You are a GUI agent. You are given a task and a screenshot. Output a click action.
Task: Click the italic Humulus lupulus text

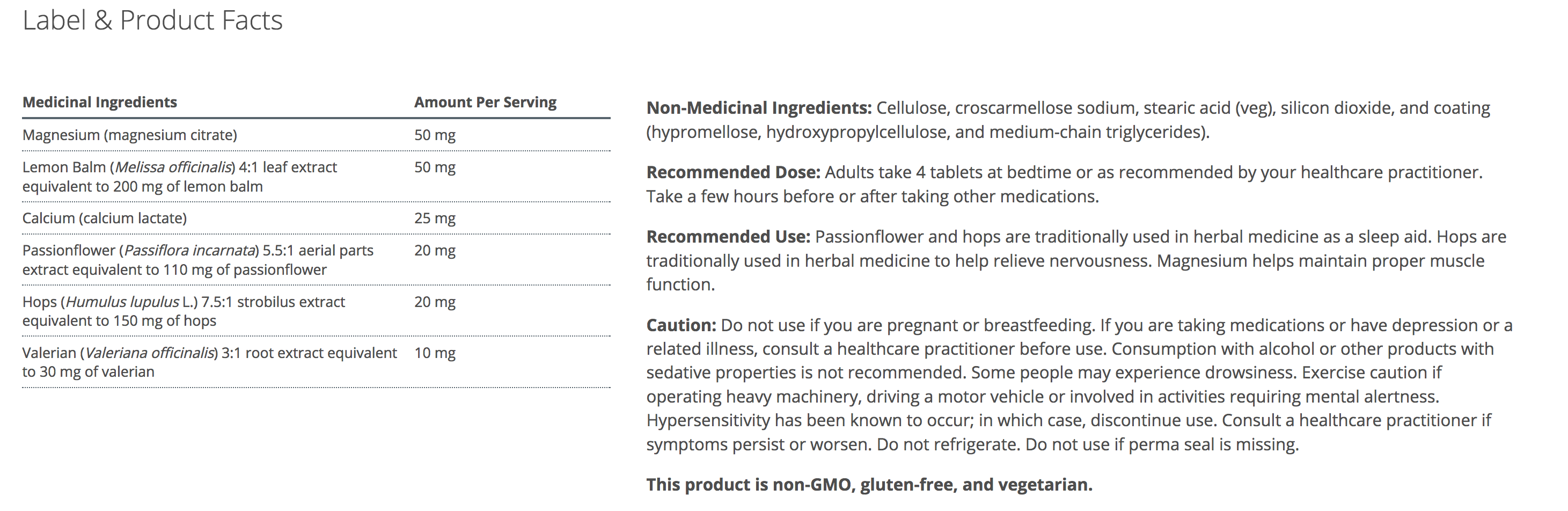tap(122, 302)
